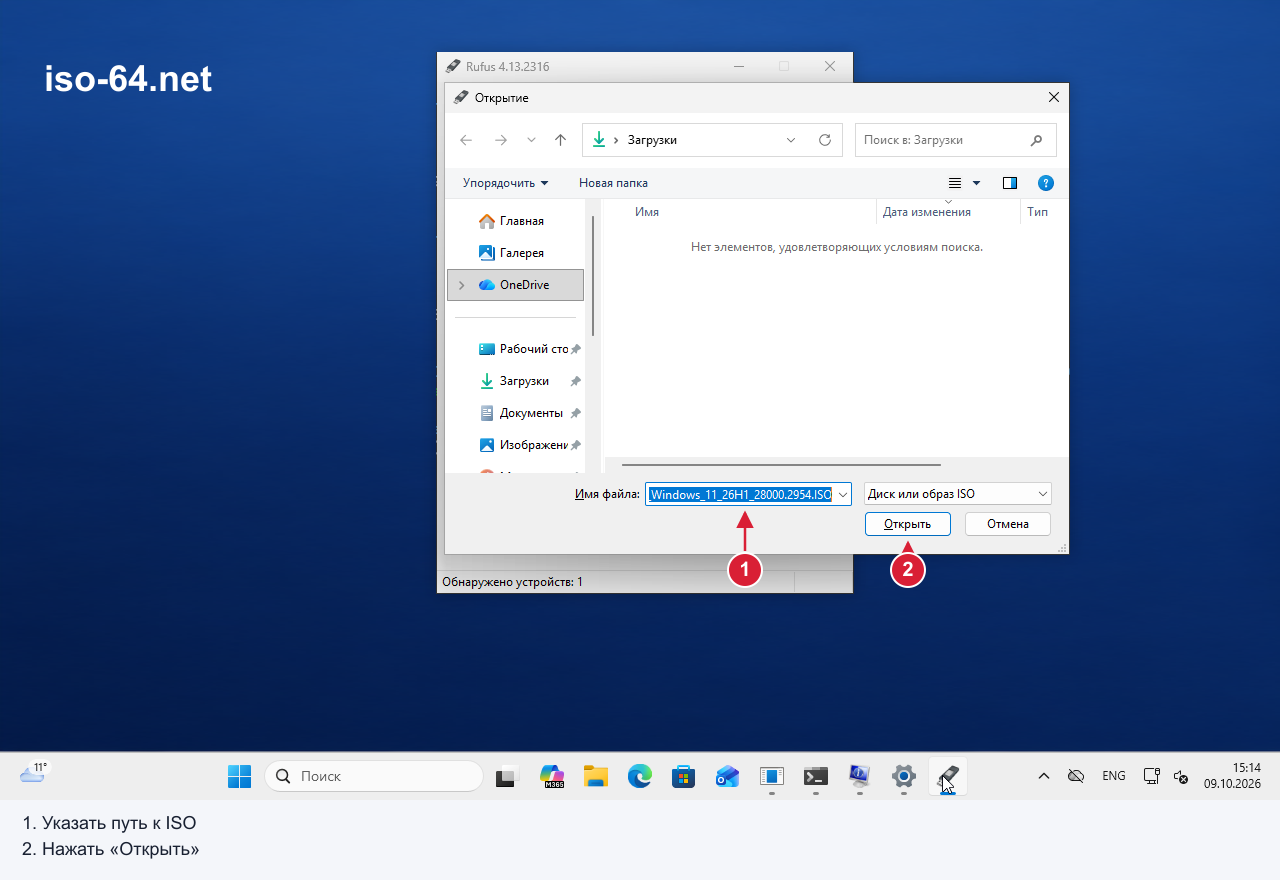1280x880 pixels.
Task: Select OneDrive in navigation pane
Action: click(x=516, y=285)
